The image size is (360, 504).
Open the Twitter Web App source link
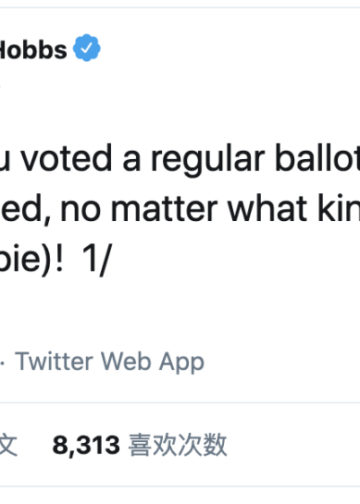coord(110,361)
